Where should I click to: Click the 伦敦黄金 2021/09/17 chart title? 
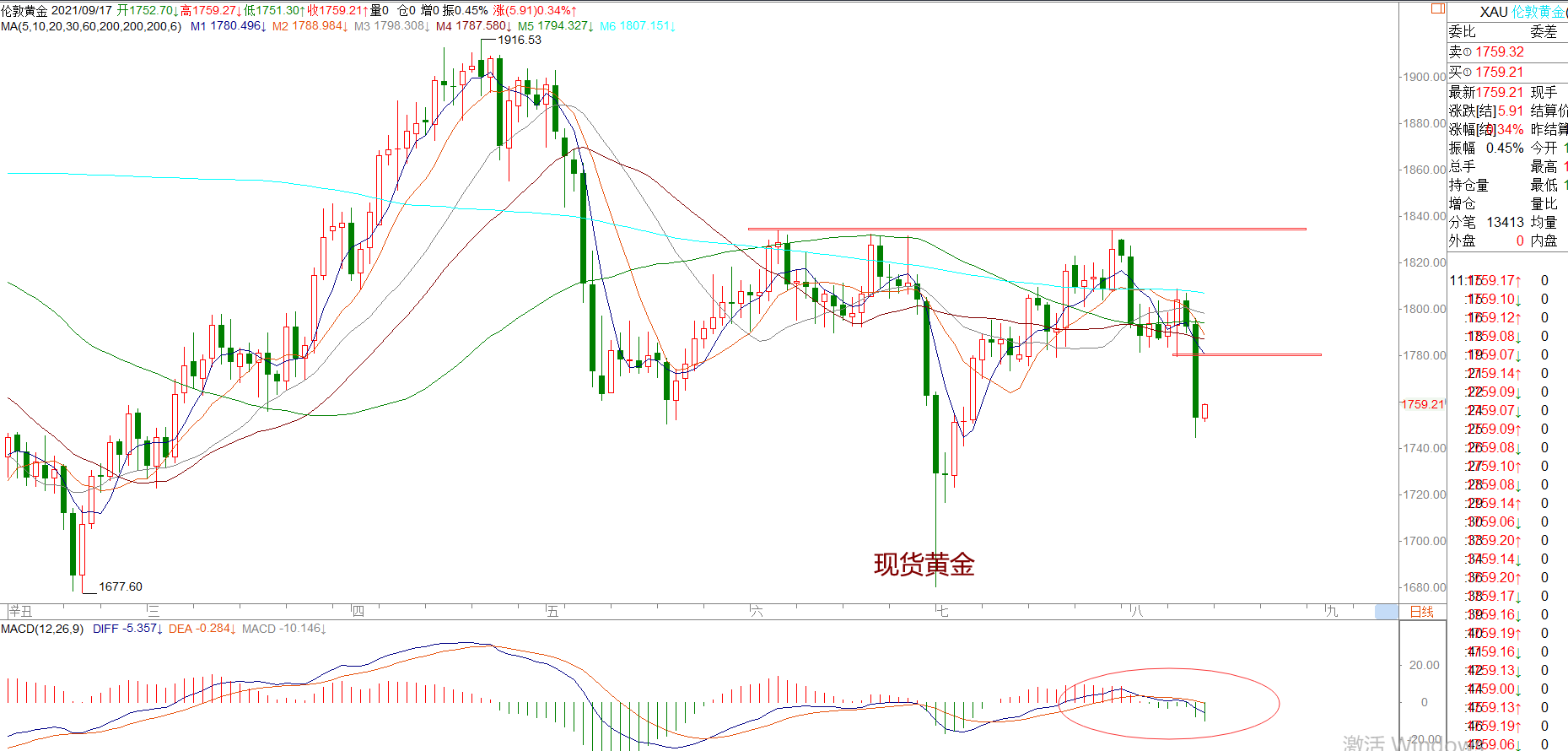pyautogui.click(x=57, y=10)
